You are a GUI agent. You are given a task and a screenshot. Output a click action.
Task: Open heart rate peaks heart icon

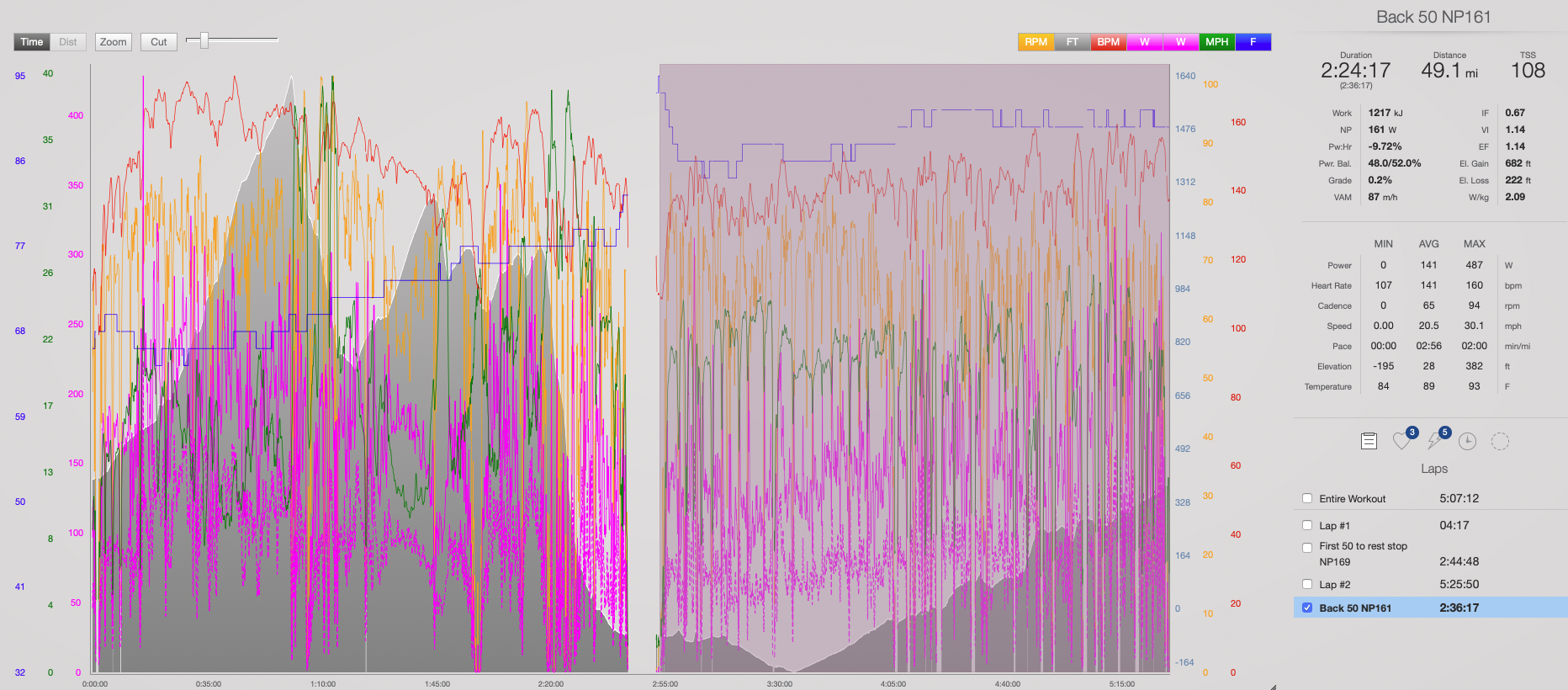click(1402, 440)
